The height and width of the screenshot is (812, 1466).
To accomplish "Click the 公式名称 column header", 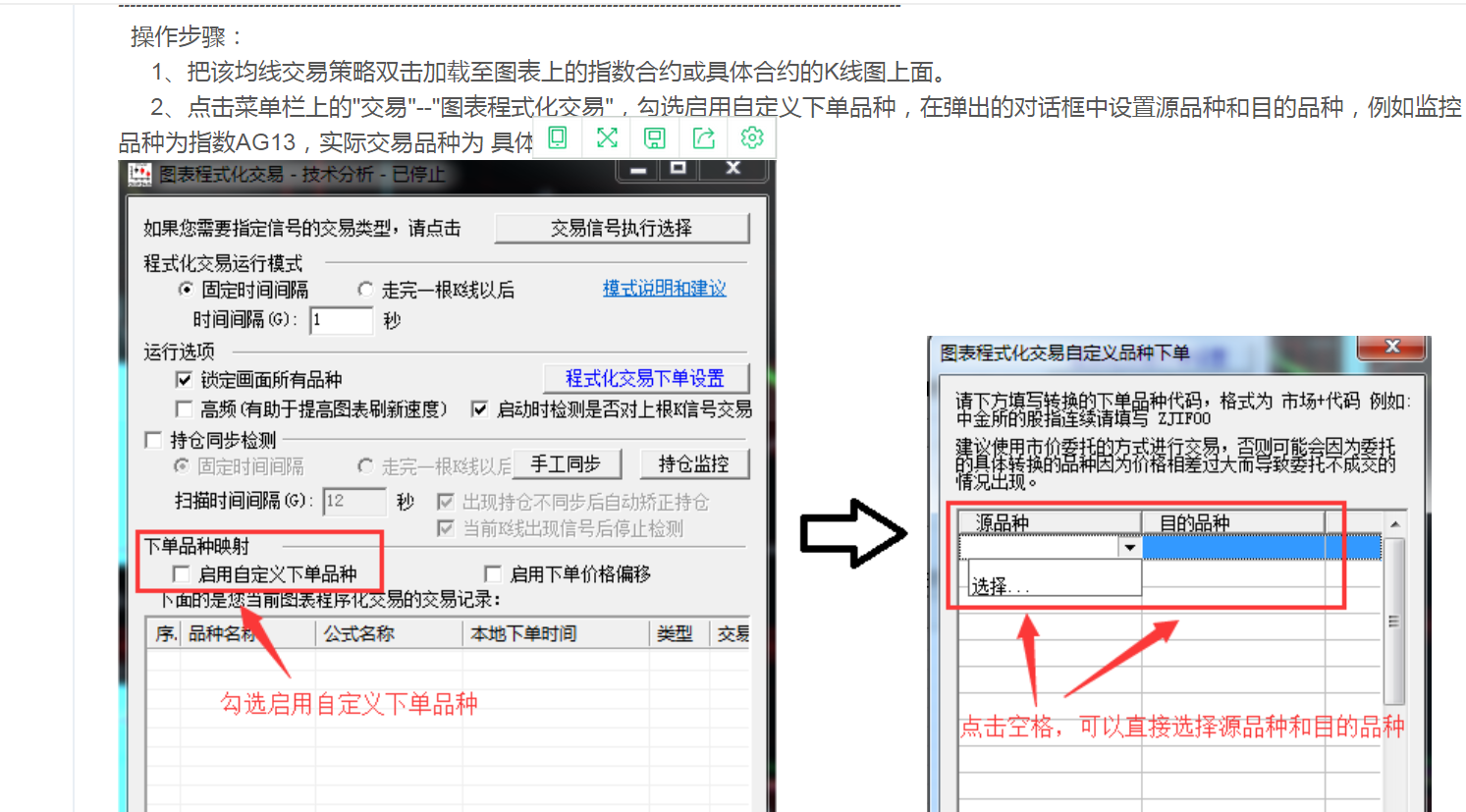I will coord(389,634).
